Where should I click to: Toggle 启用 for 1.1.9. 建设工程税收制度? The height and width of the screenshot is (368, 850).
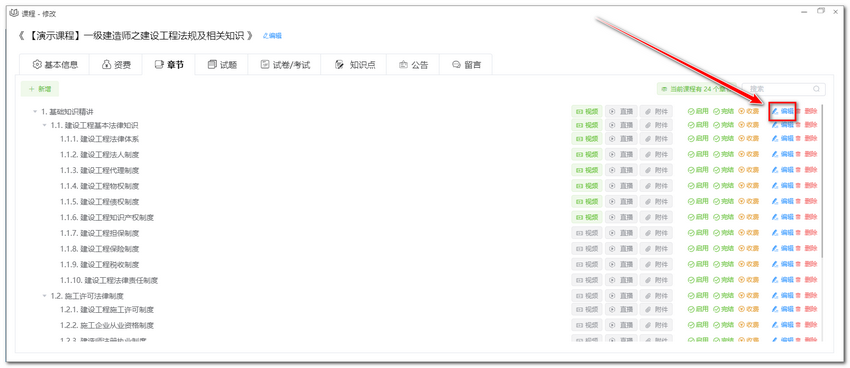(698, 264)
